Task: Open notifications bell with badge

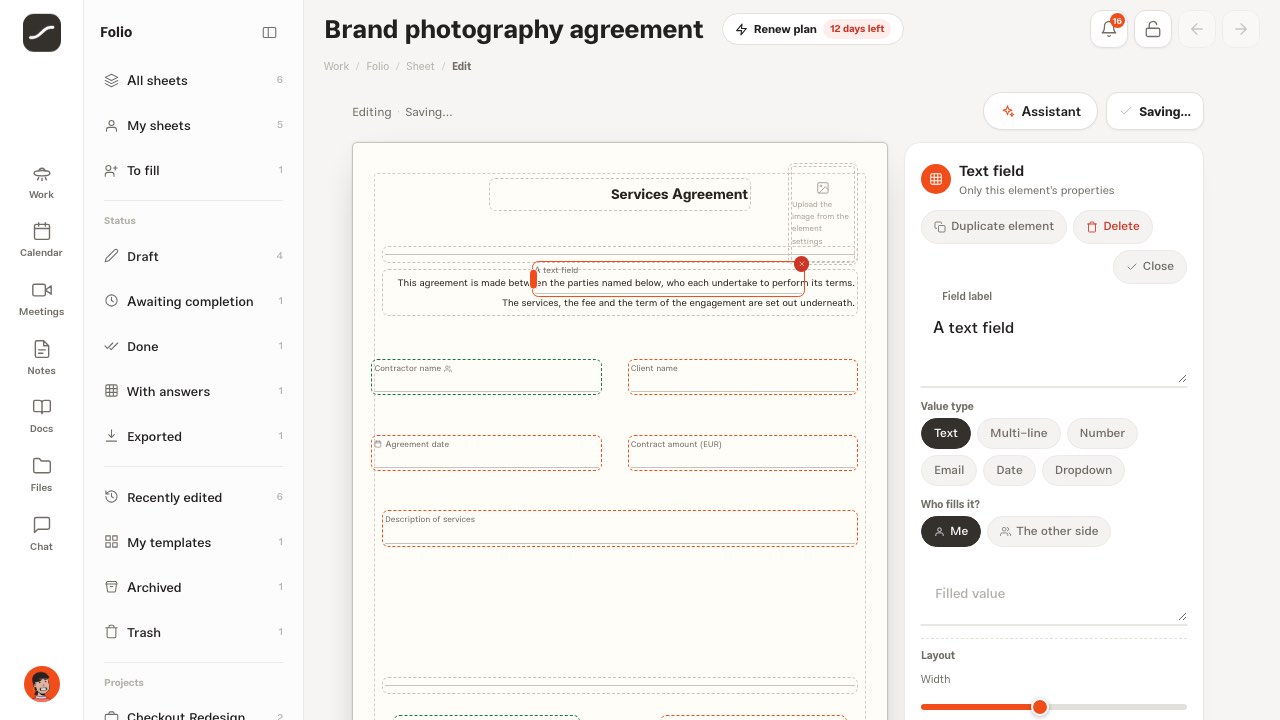Action: (x=1109, y=29)
